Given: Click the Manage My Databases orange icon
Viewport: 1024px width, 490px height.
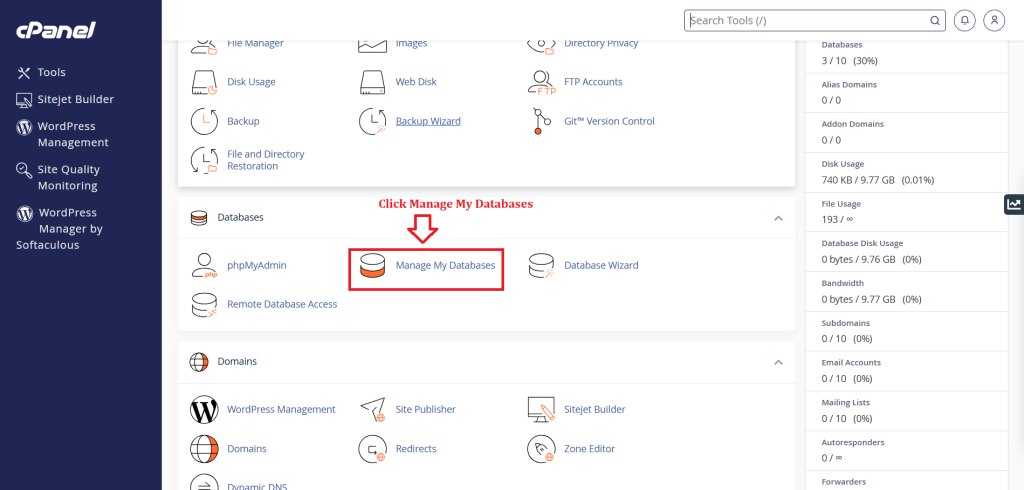Looking at the screenshot, I should click(x=373, y=266).
